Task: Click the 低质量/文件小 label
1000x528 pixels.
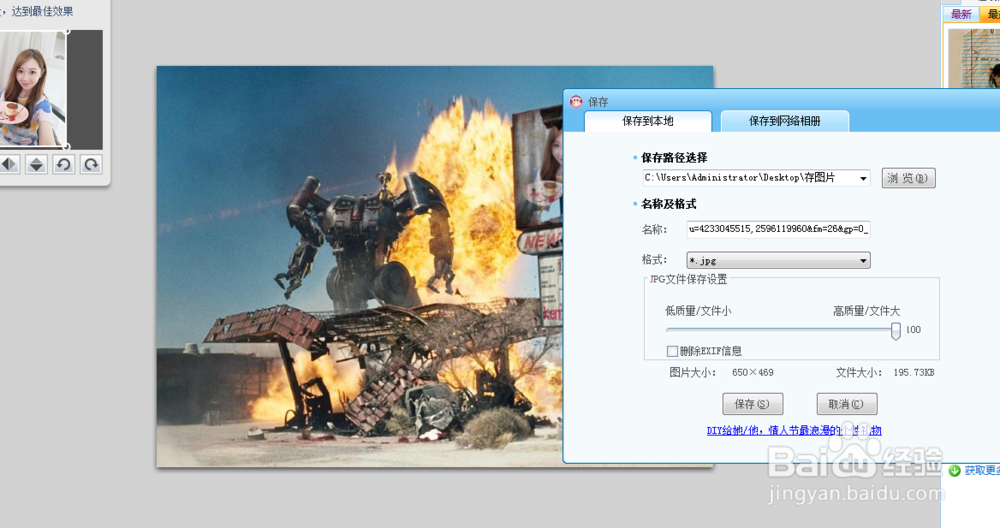Action: coord(698,311)
